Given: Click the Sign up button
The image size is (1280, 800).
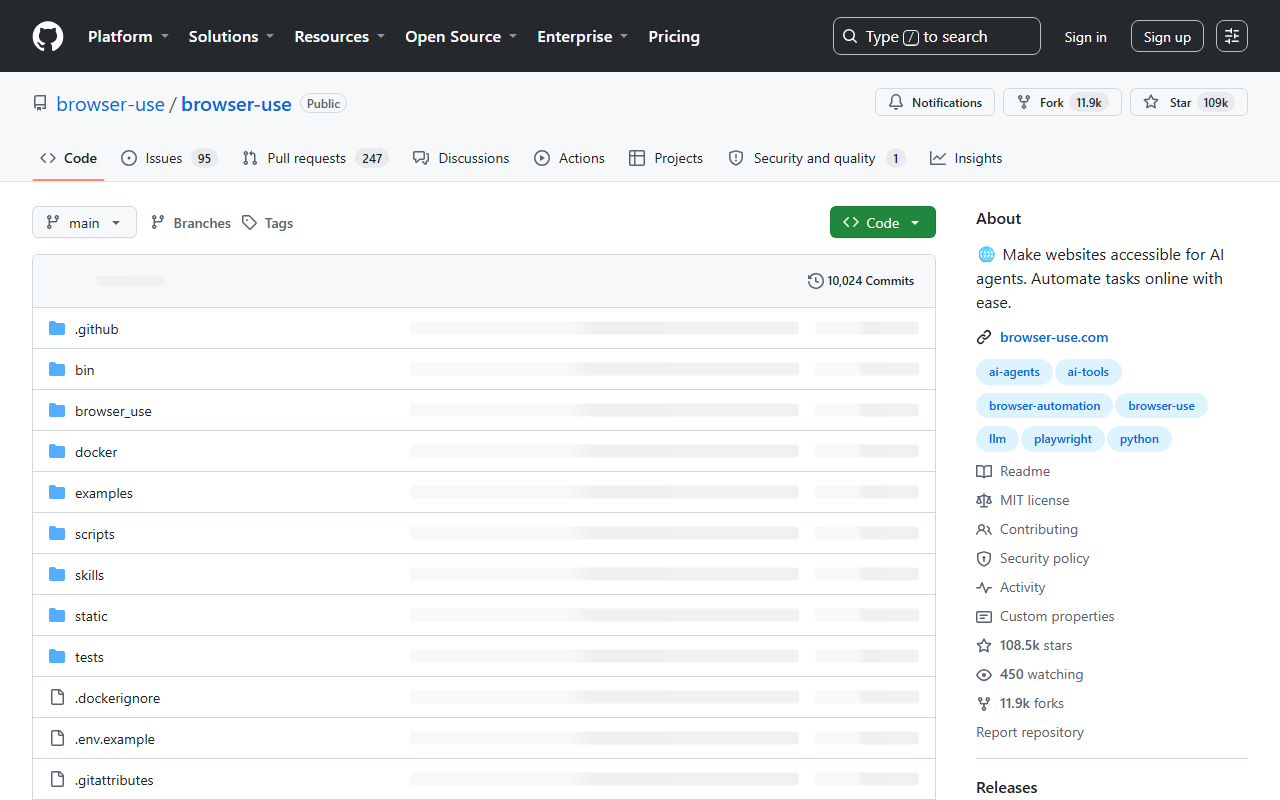Looking at the screenshot, I should pyautogui.click(x=1167, y=37).
